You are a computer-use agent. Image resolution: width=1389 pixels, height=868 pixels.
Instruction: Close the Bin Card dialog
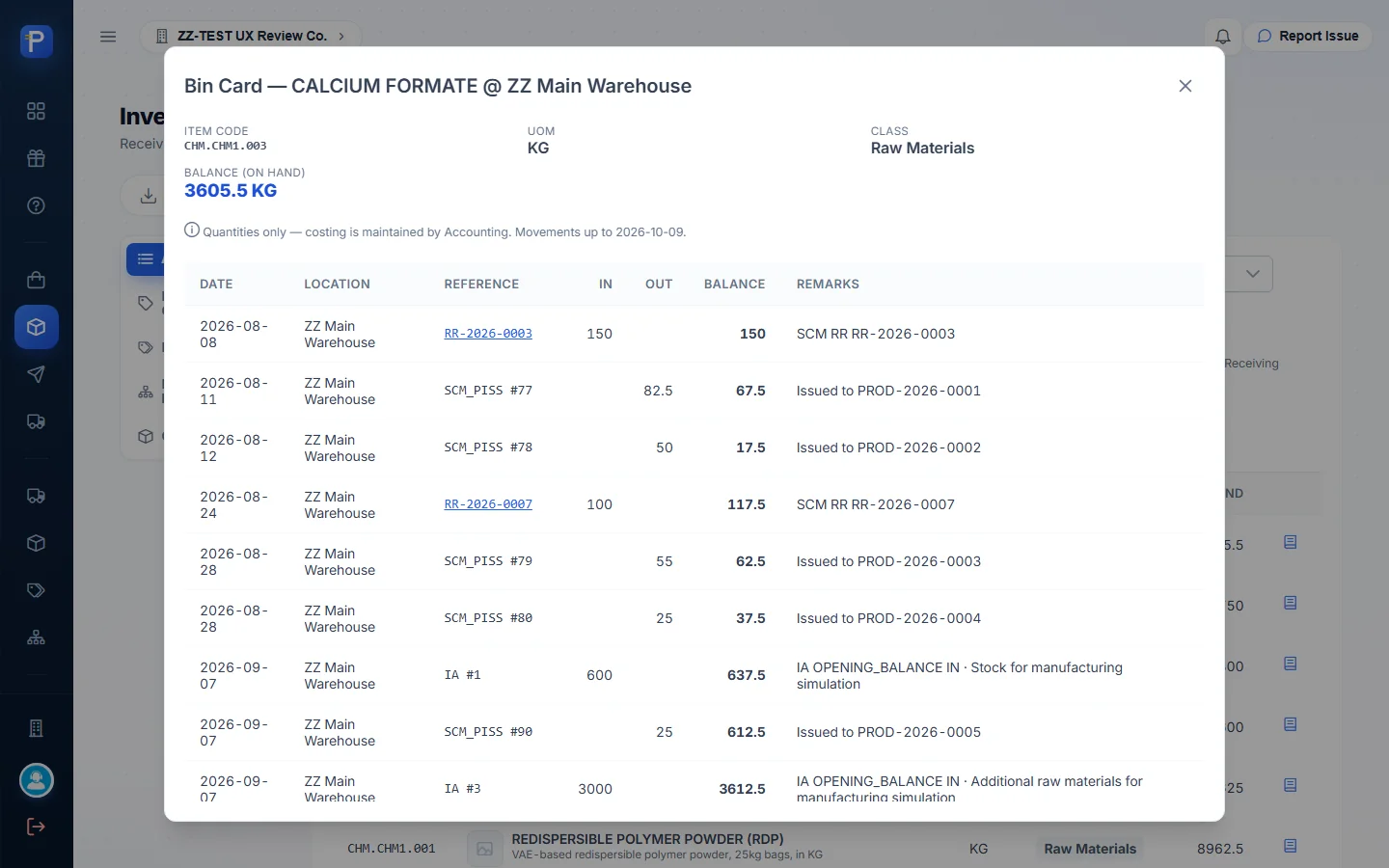click(x=1185, y=86)
